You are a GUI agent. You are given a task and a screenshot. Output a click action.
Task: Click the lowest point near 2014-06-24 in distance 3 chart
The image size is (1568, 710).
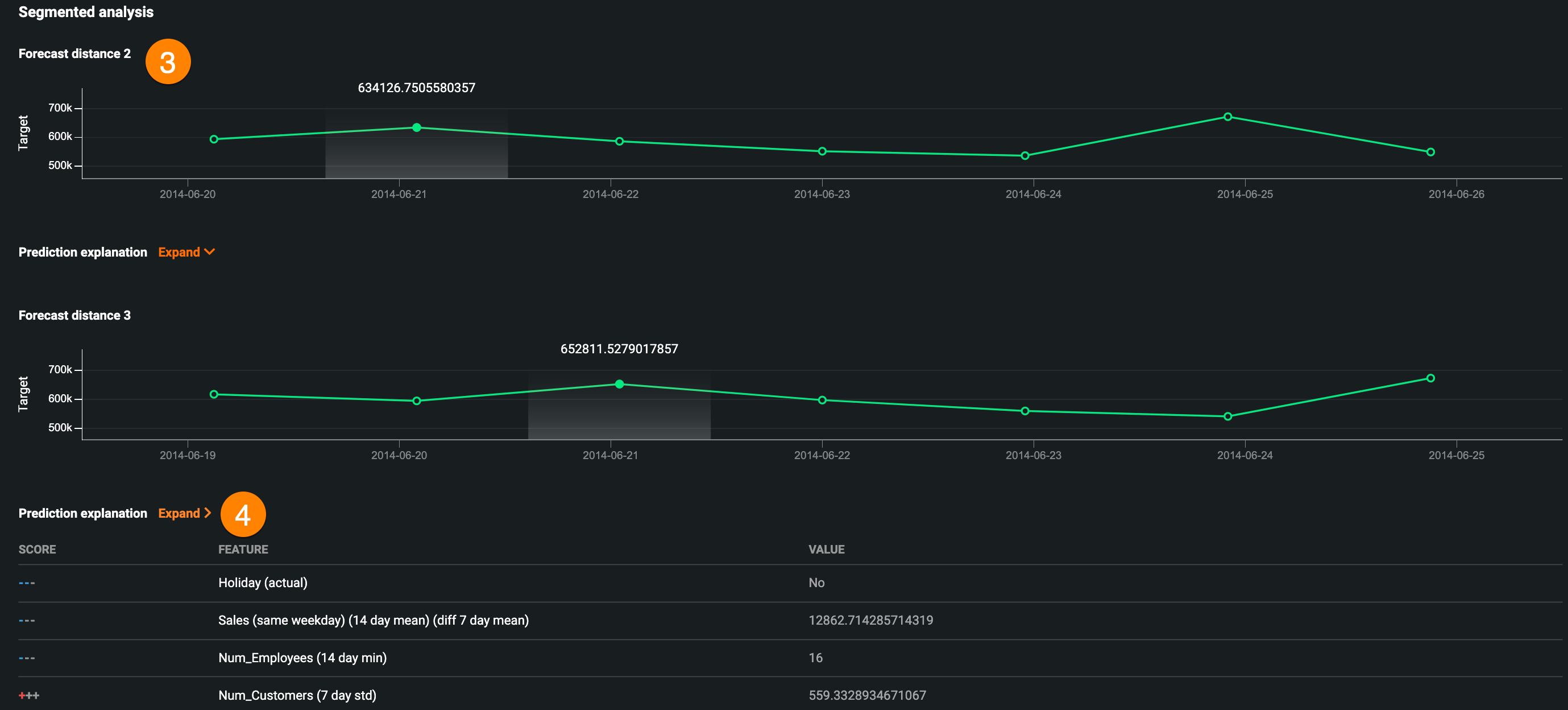1228,416
